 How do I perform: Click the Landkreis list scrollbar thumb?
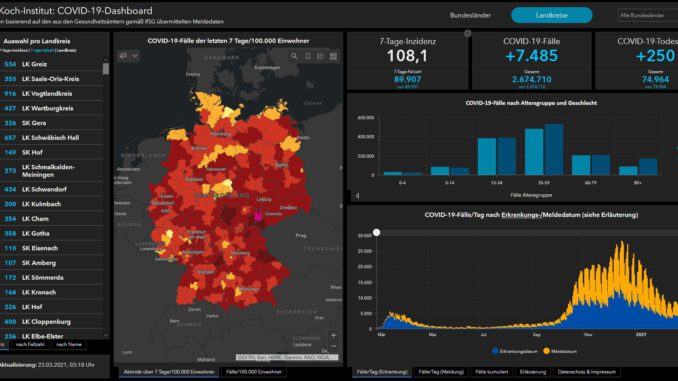(106, 68)
